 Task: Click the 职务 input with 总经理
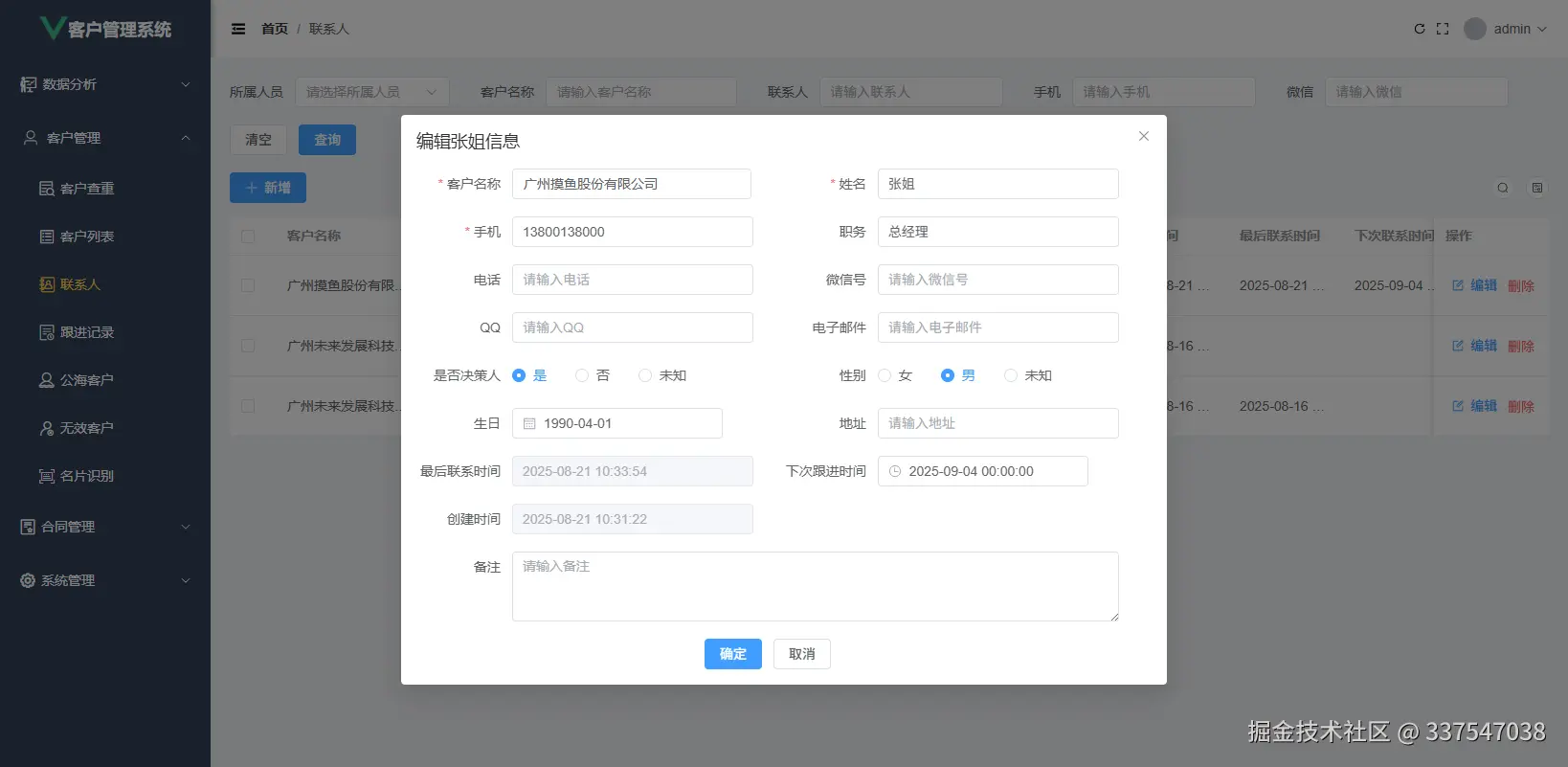(x=998, y=232)
